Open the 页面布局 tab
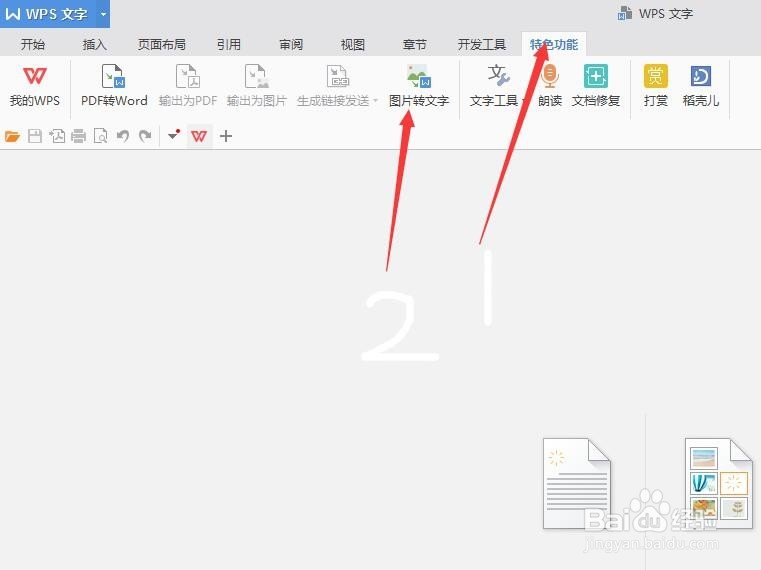Viewport: 761px width, 570px height. (162, 45)
